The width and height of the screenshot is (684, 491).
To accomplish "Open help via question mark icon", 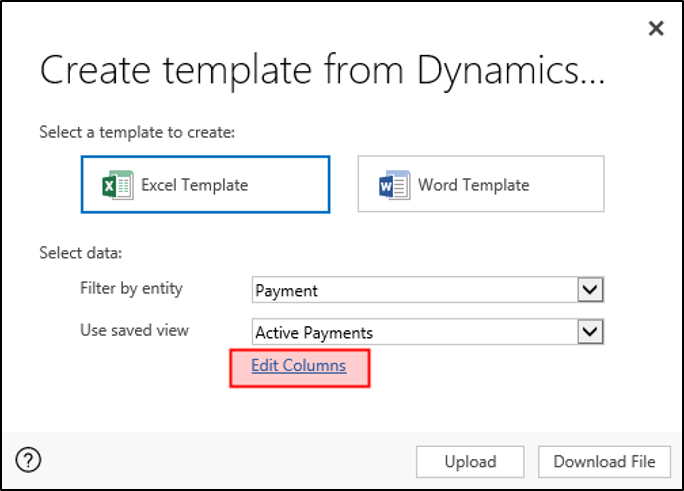I will (x=29, y=460).
